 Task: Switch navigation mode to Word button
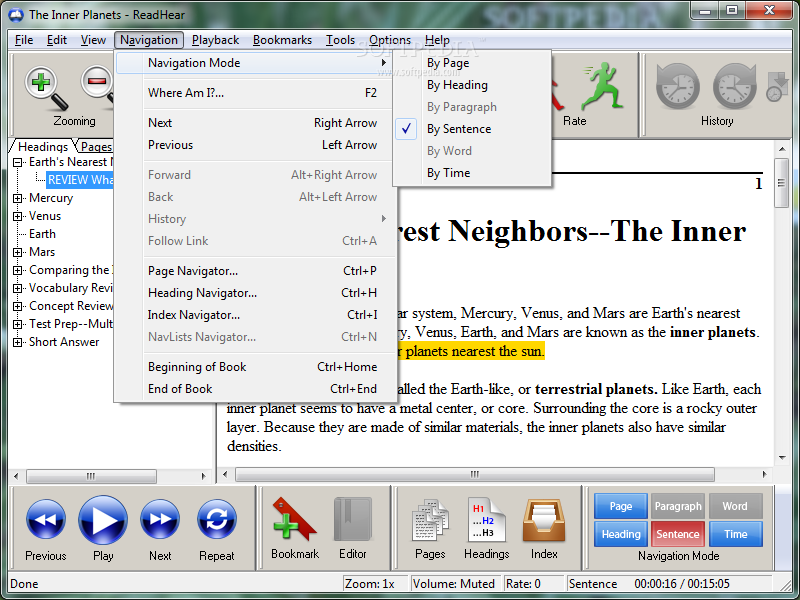click(x=735, y=506)
